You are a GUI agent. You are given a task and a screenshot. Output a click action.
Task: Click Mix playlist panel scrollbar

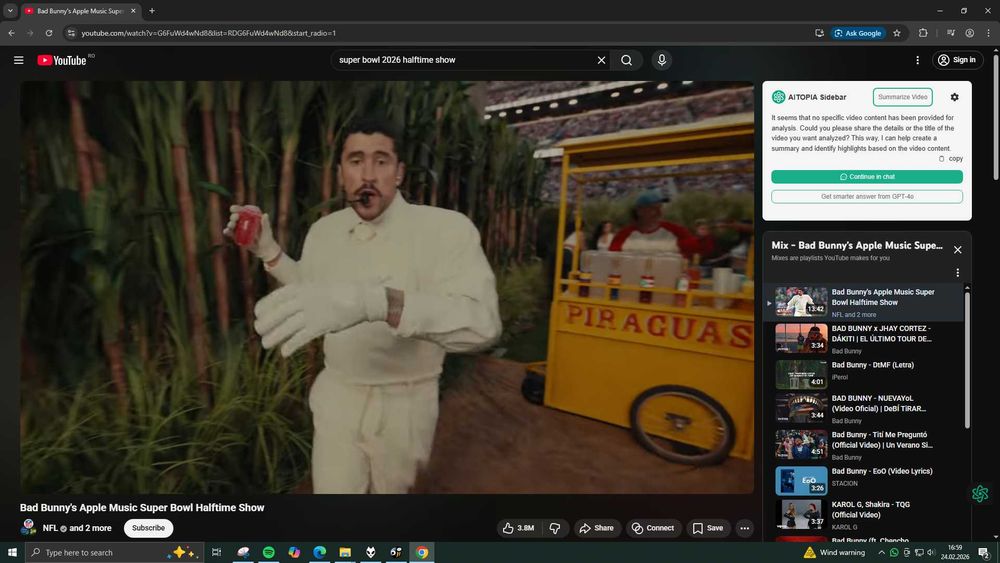pyautogui.click(x=967, y=358)
